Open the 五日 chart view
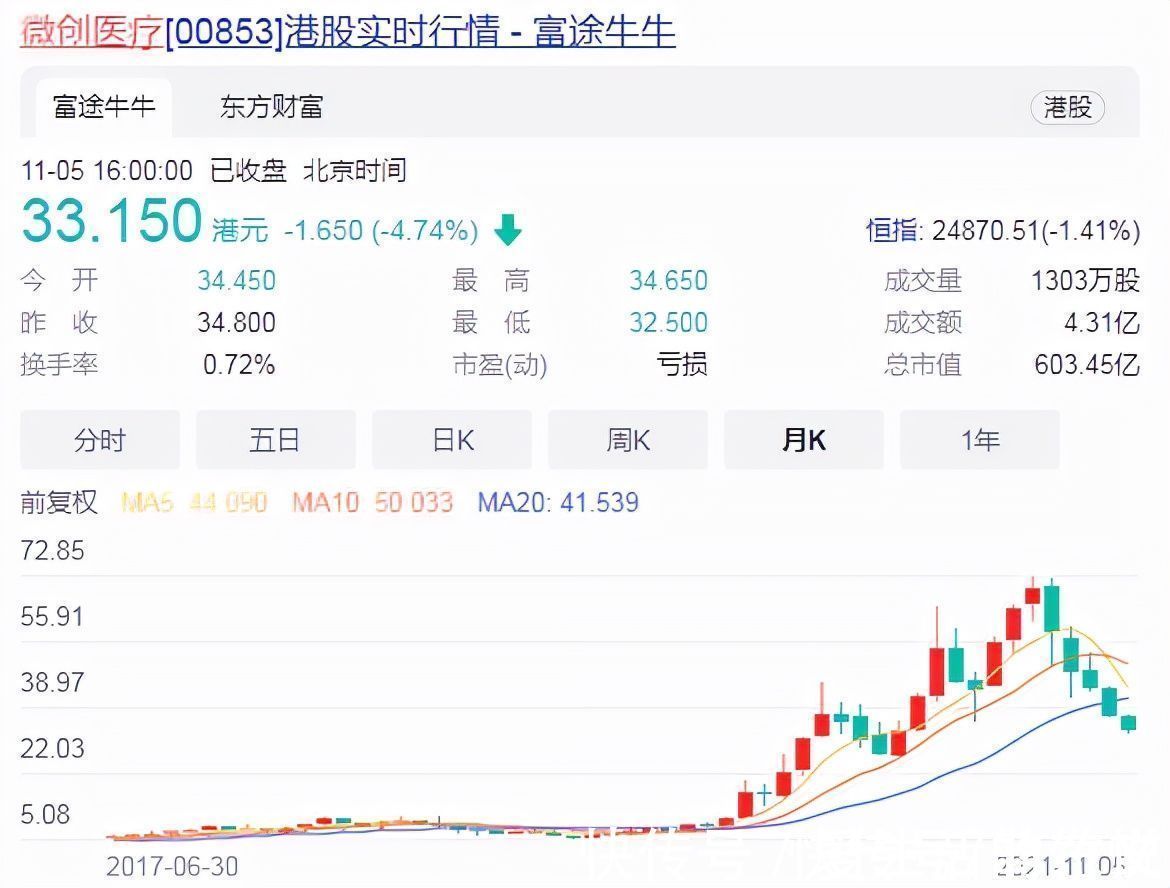1170x888 pixels. pyautogui.click(x=275, y=439)
